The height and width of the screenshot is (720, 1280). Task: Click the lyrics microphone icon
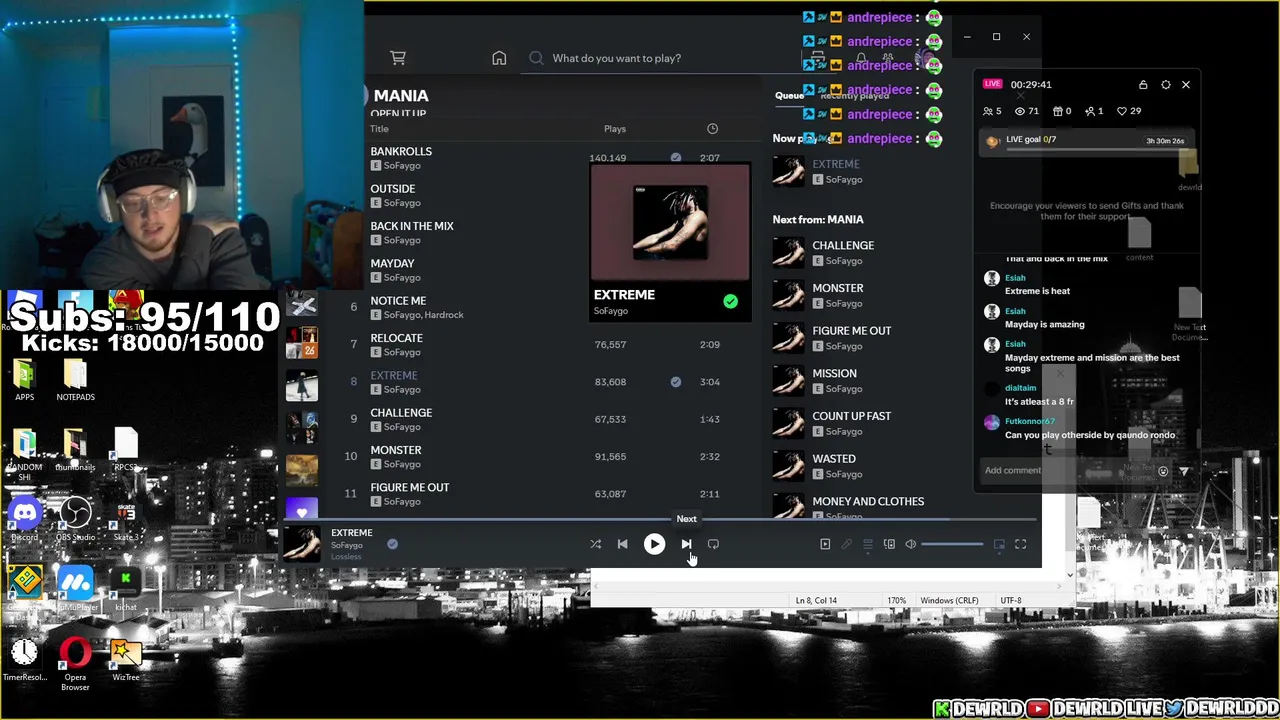(x=846, y=544)
